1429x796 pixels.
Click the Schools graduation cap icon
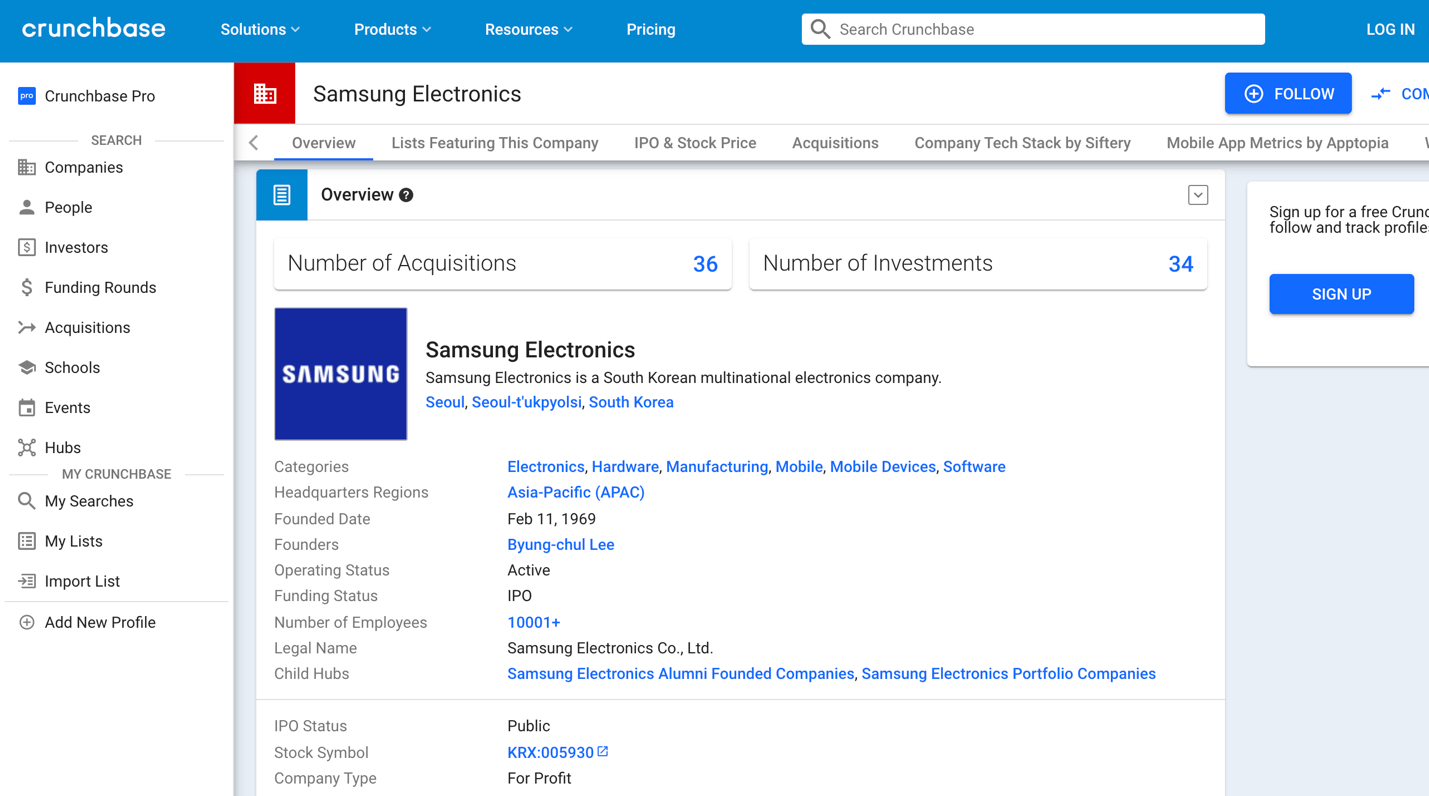tap(27, 368)
